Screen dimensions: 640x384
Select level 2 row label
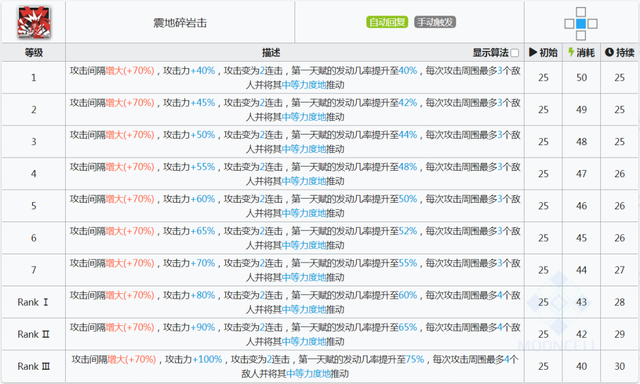point(34,110)
